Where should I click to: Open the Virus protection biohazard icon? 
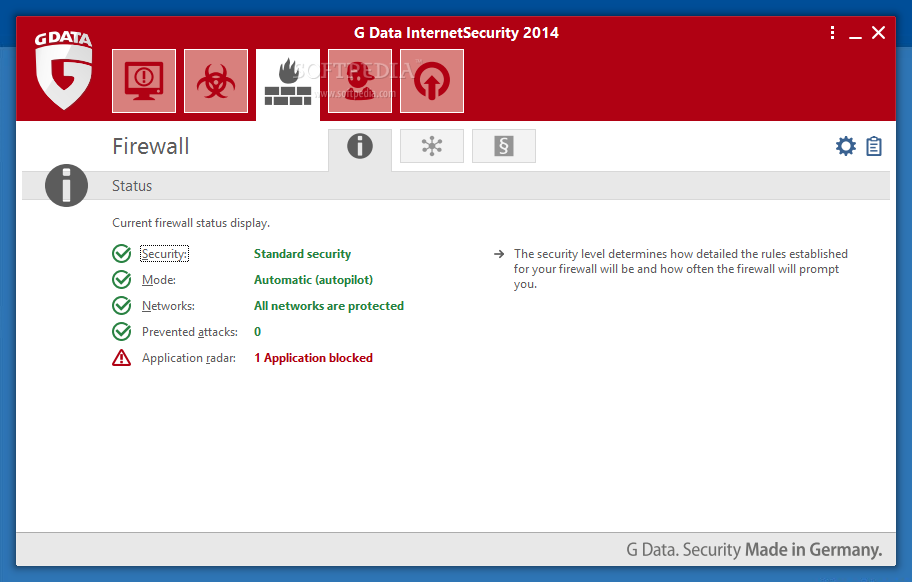point(216,81)
